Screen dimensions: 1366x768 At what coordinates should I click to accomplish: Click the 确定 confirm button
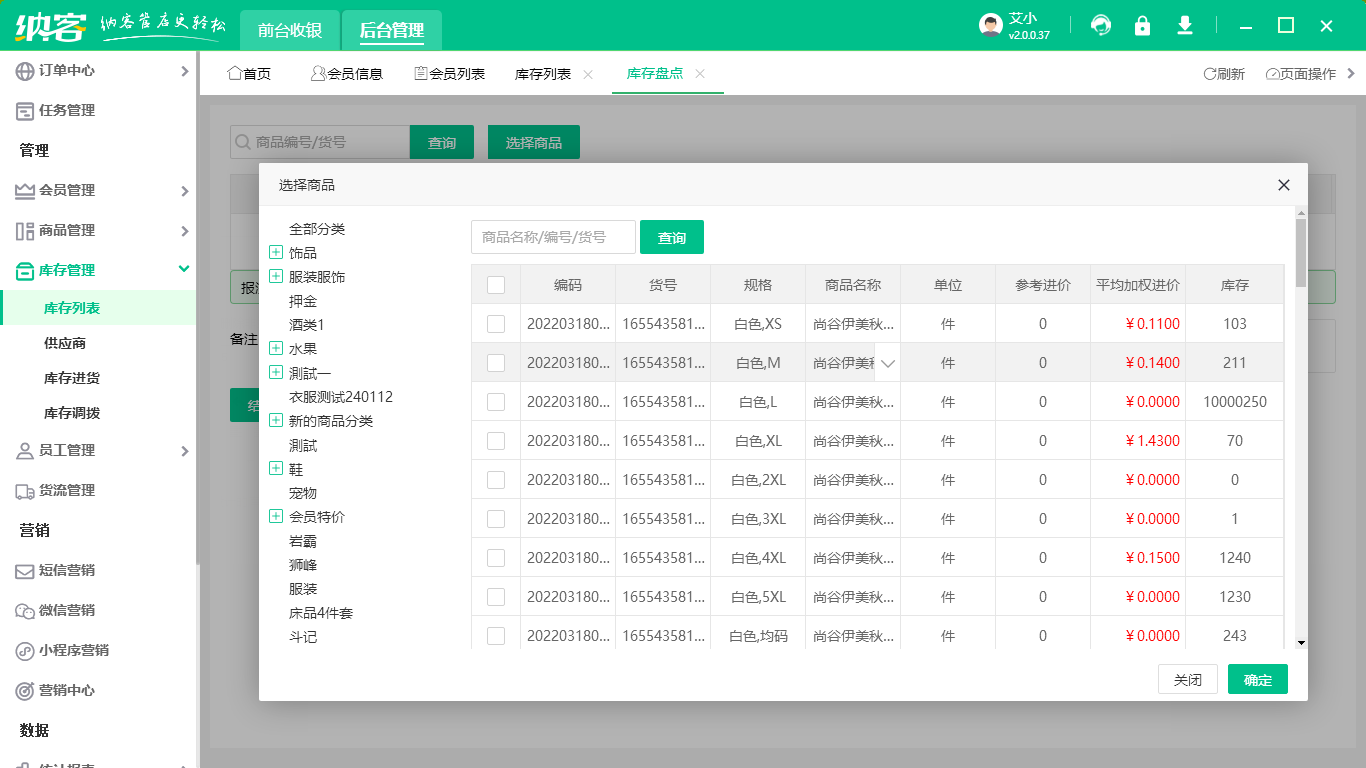click(1257, 678)
